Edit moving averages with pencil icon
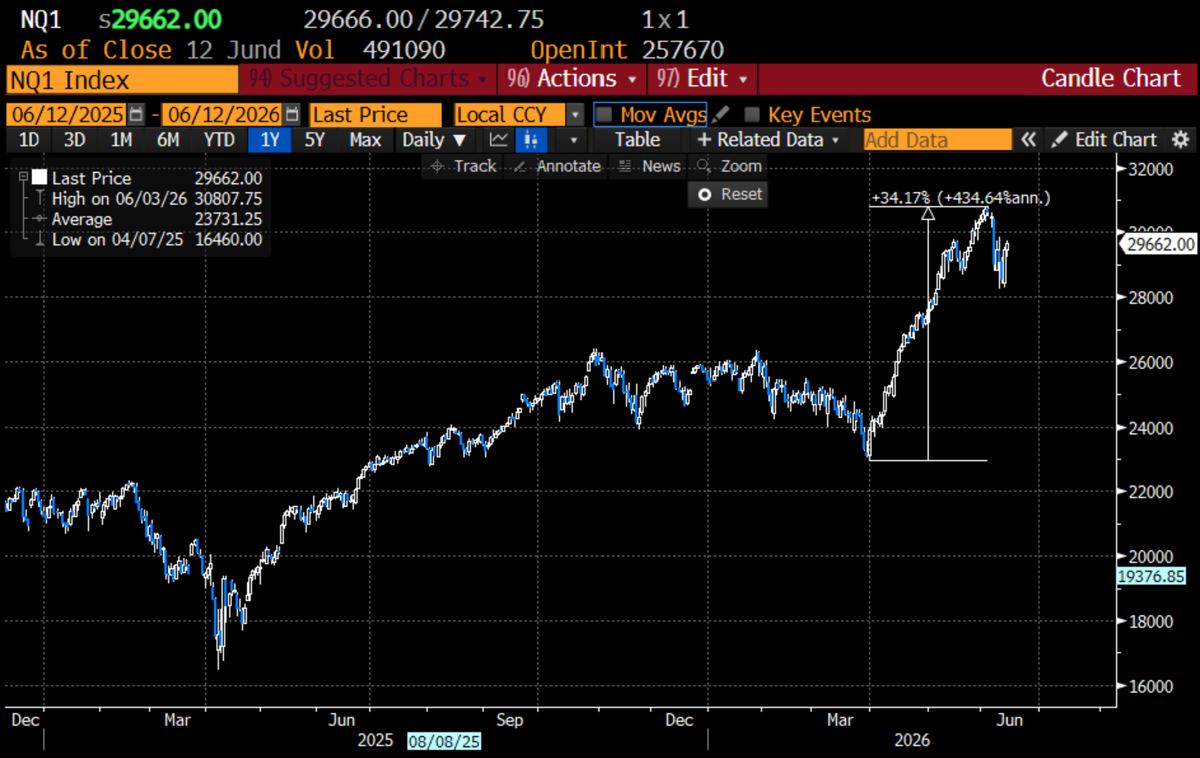Screen dimensions: 1200x758 (x=721, y=115)
